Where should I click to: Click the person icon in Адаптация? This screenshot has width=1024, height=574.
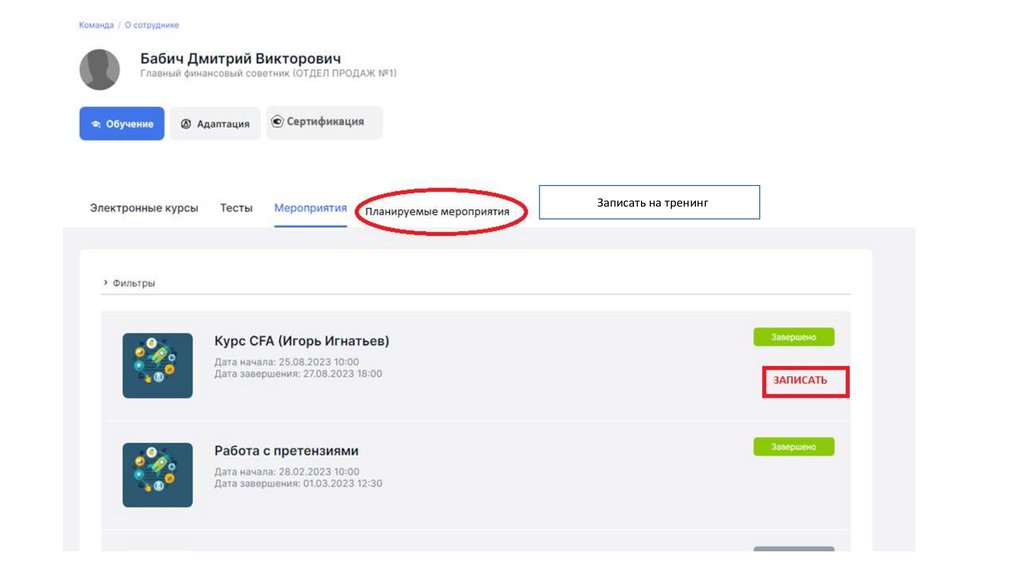[186, 124]
